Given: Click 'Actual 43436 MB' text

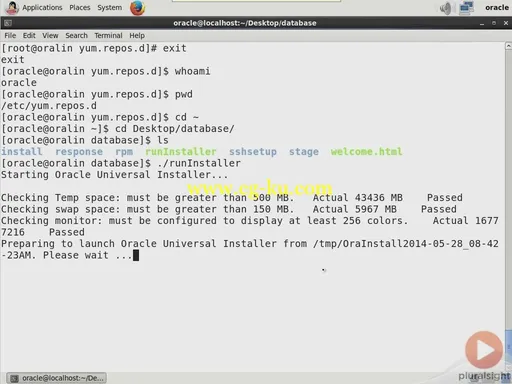Looking at the screenshot, I should 357,198.
